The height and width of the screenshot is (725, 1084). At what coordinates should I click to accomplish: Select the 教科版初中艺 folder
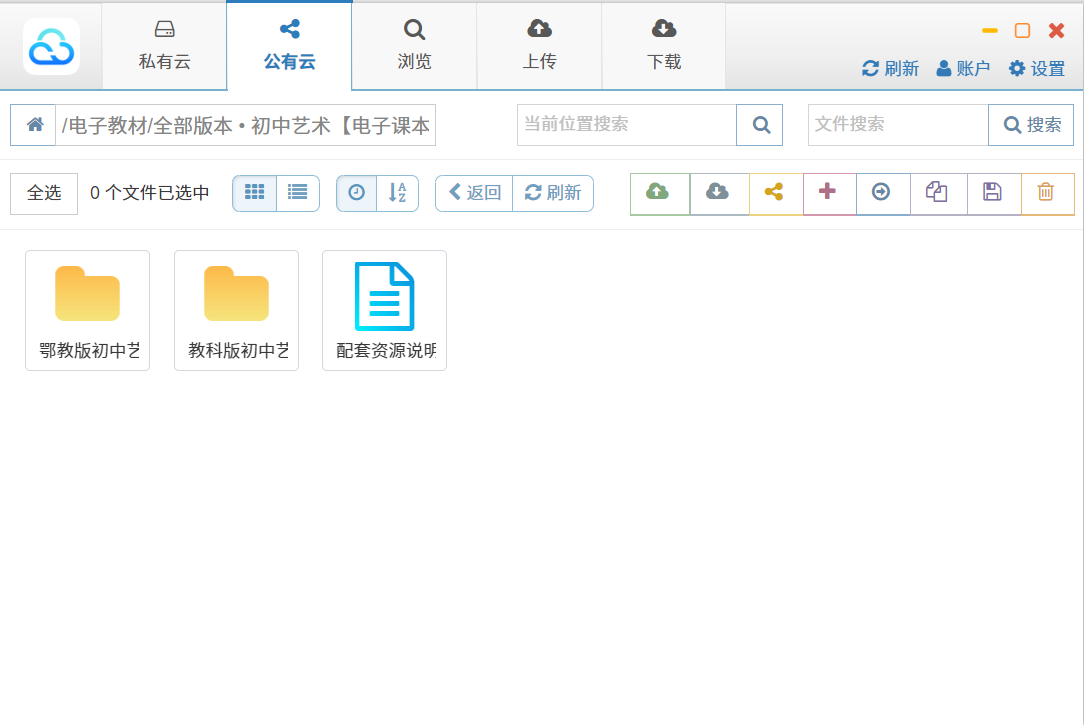236,310
